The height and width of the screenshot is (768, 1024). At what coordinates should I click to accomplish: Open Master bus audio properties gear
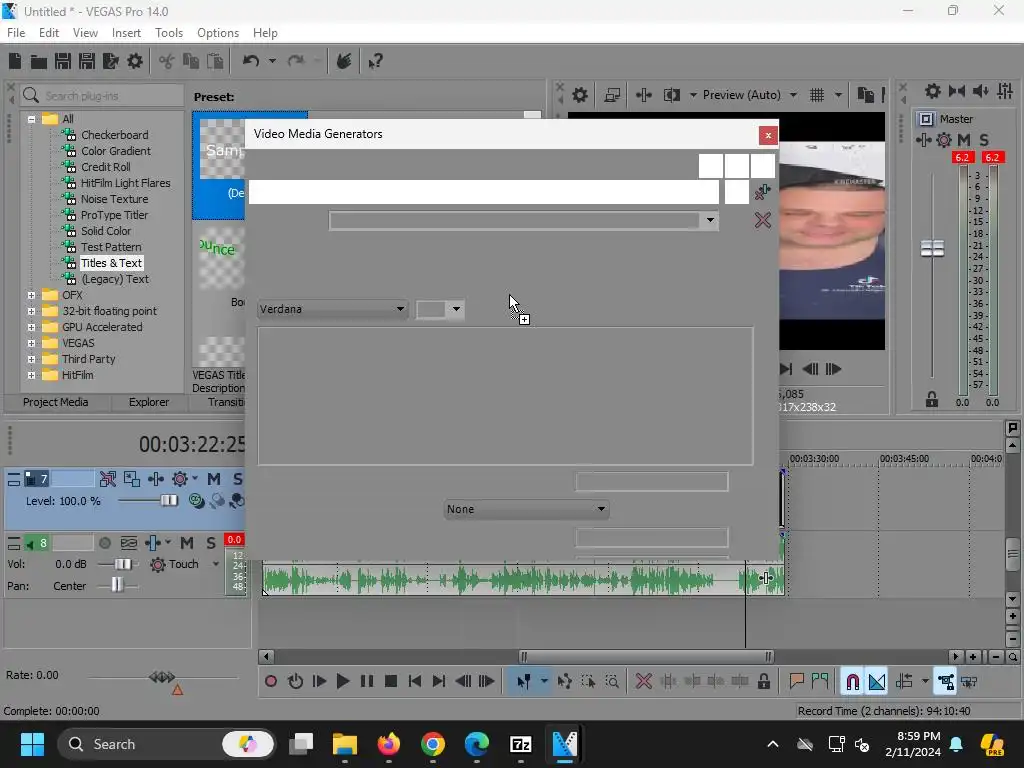click(x=933, y=91)
